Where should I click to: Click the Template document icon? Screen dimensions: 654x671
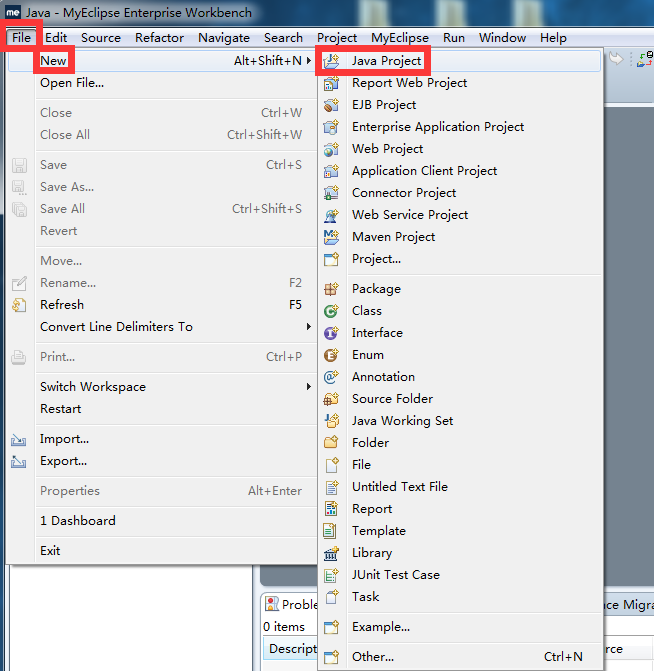[330, 531]
